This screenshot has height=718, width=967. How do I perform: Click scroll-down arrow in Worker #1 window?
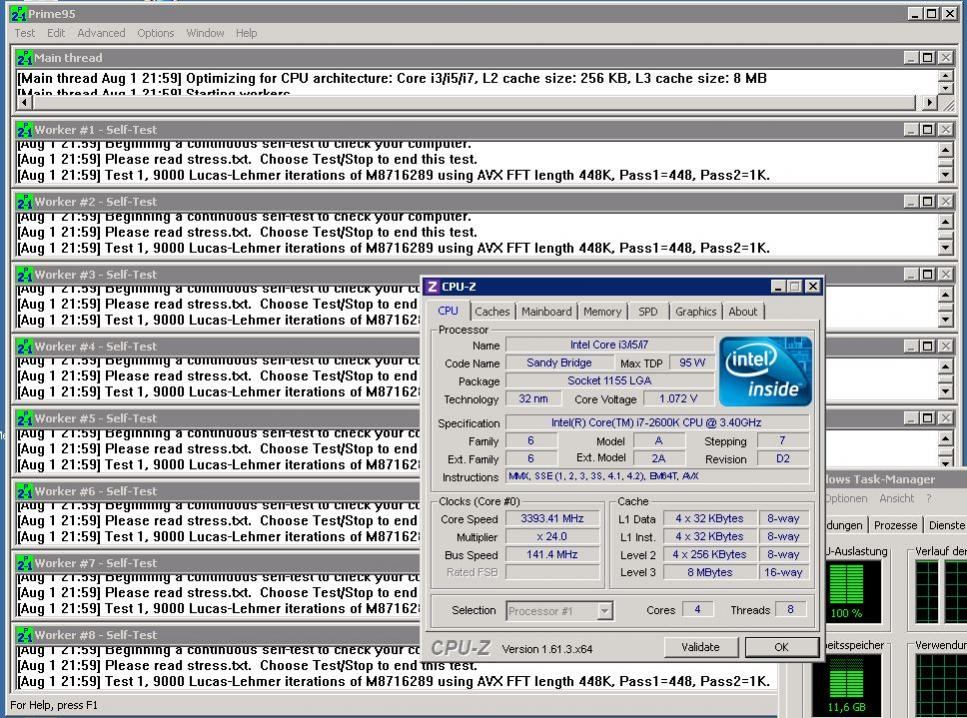(945, 176)
